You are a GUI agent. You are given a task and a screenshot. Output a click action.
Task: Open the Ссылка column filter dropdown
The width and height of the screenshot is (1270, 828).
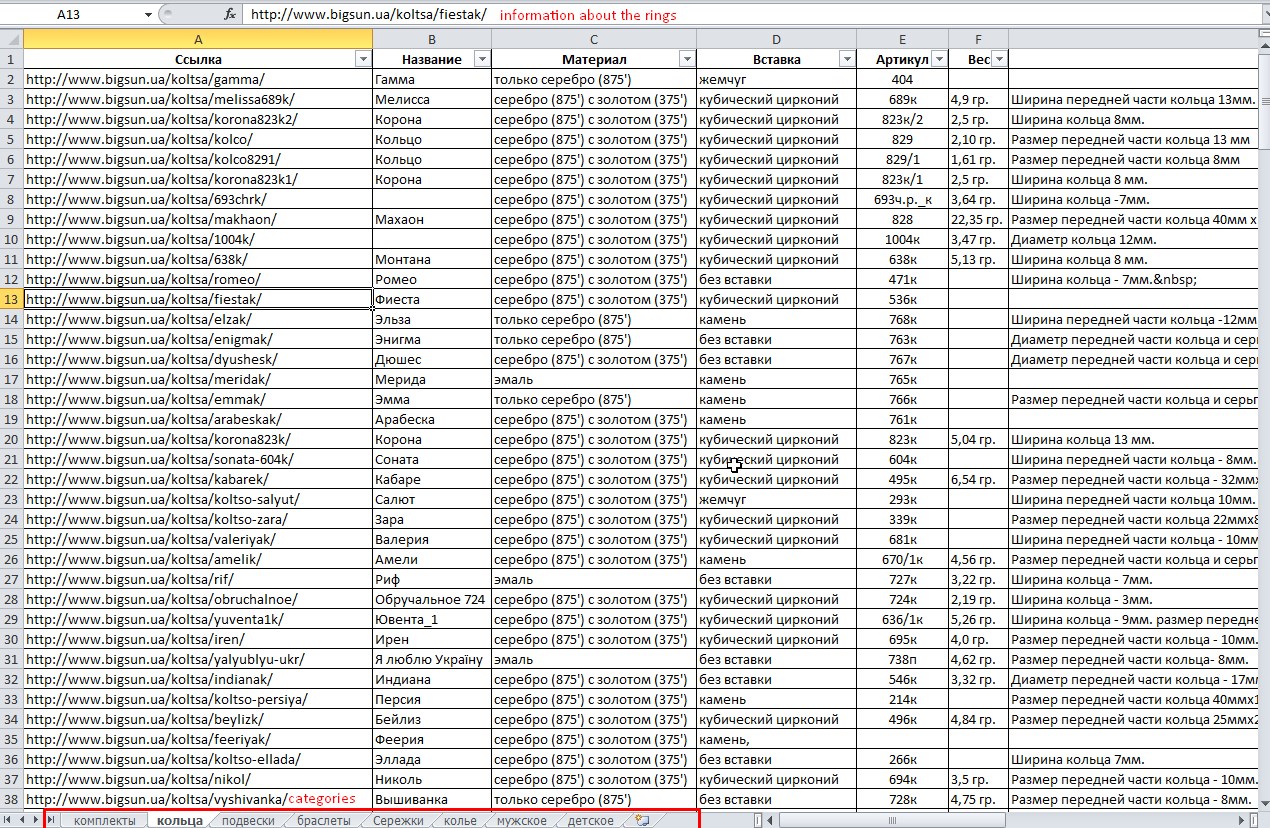pos(363,59)
